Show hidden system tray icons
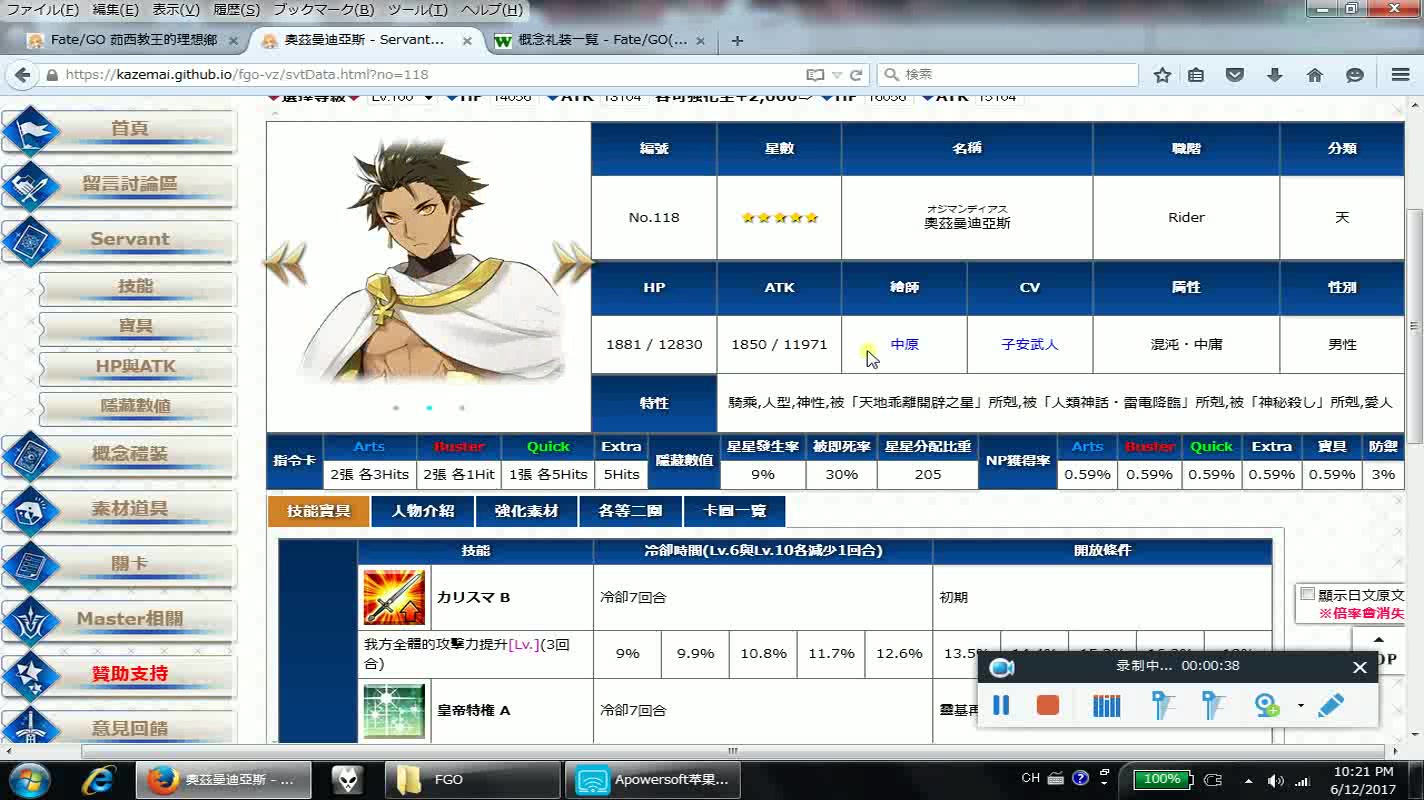The width and height of the screenshot is (1424, 800). coord(1248,781)
